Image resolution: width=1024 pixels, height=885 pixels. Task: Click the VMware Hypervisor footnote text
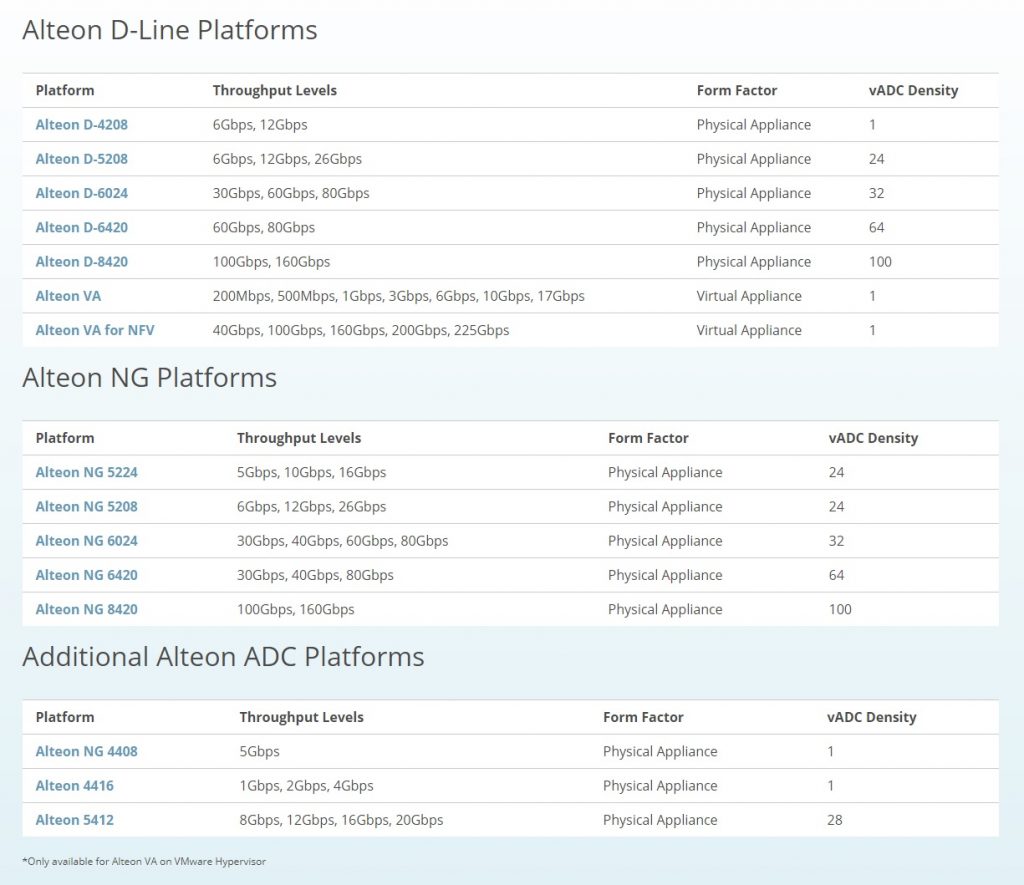pyautogui.click(x=144, y=861)
